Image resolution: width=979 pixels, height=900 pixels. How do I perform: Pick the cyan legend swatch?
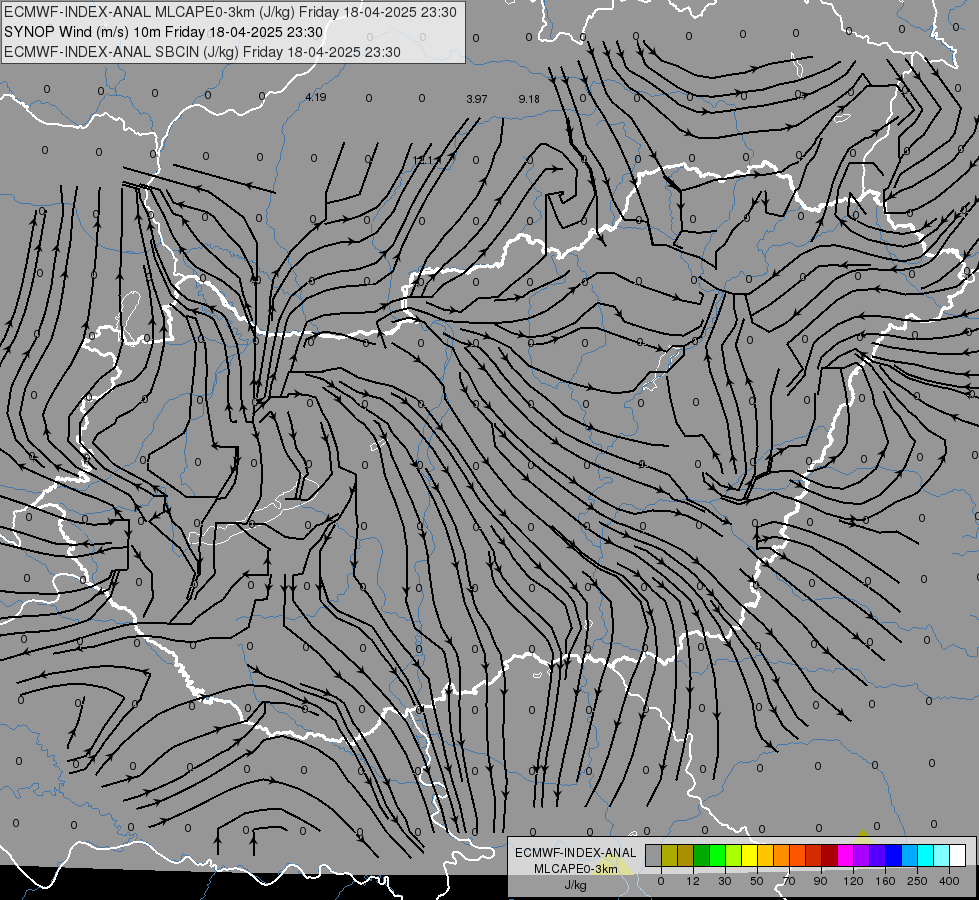point(926,855)
